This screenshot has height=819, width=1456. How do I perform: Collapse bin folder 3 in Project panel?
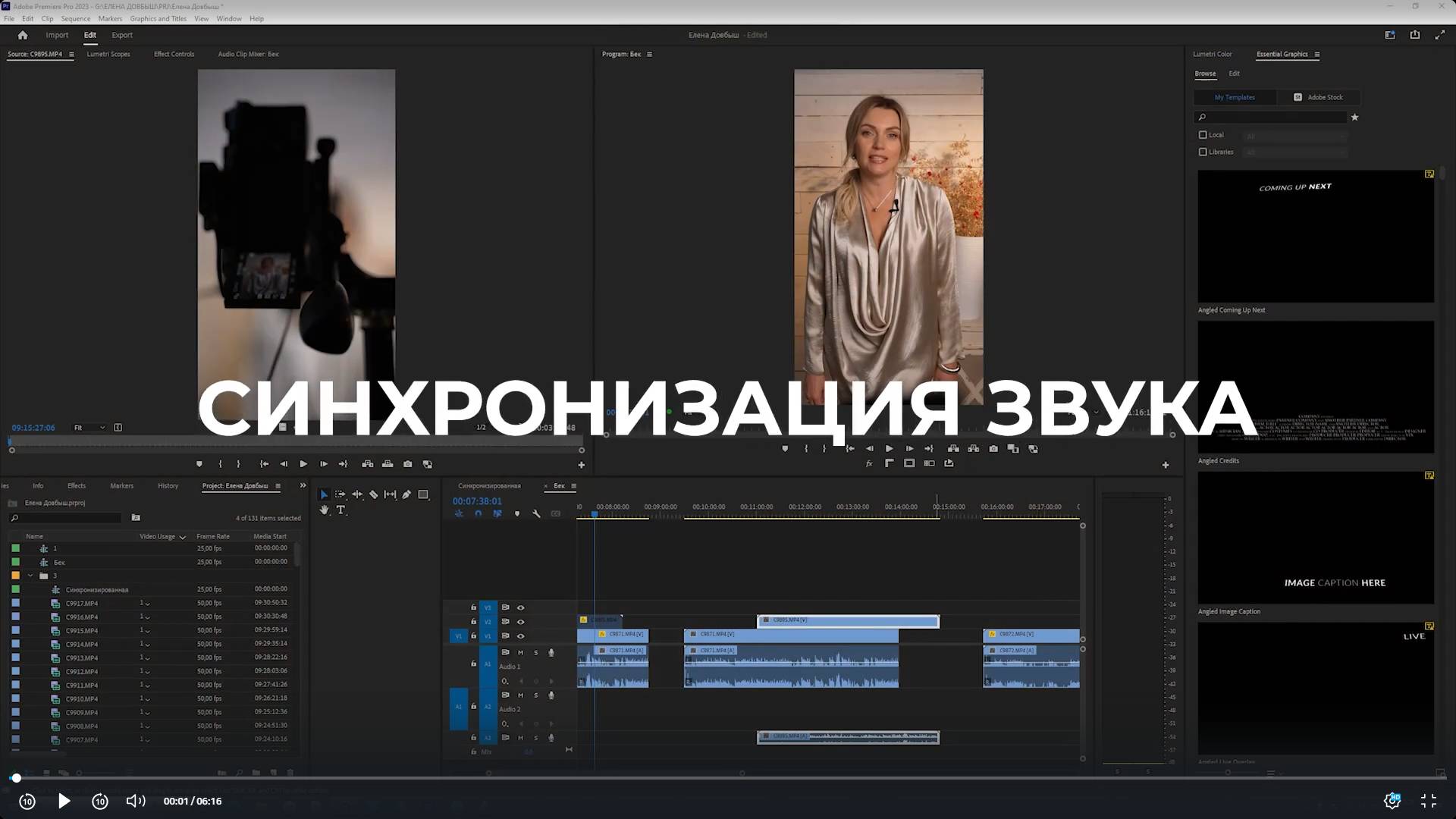coord(30,576)
